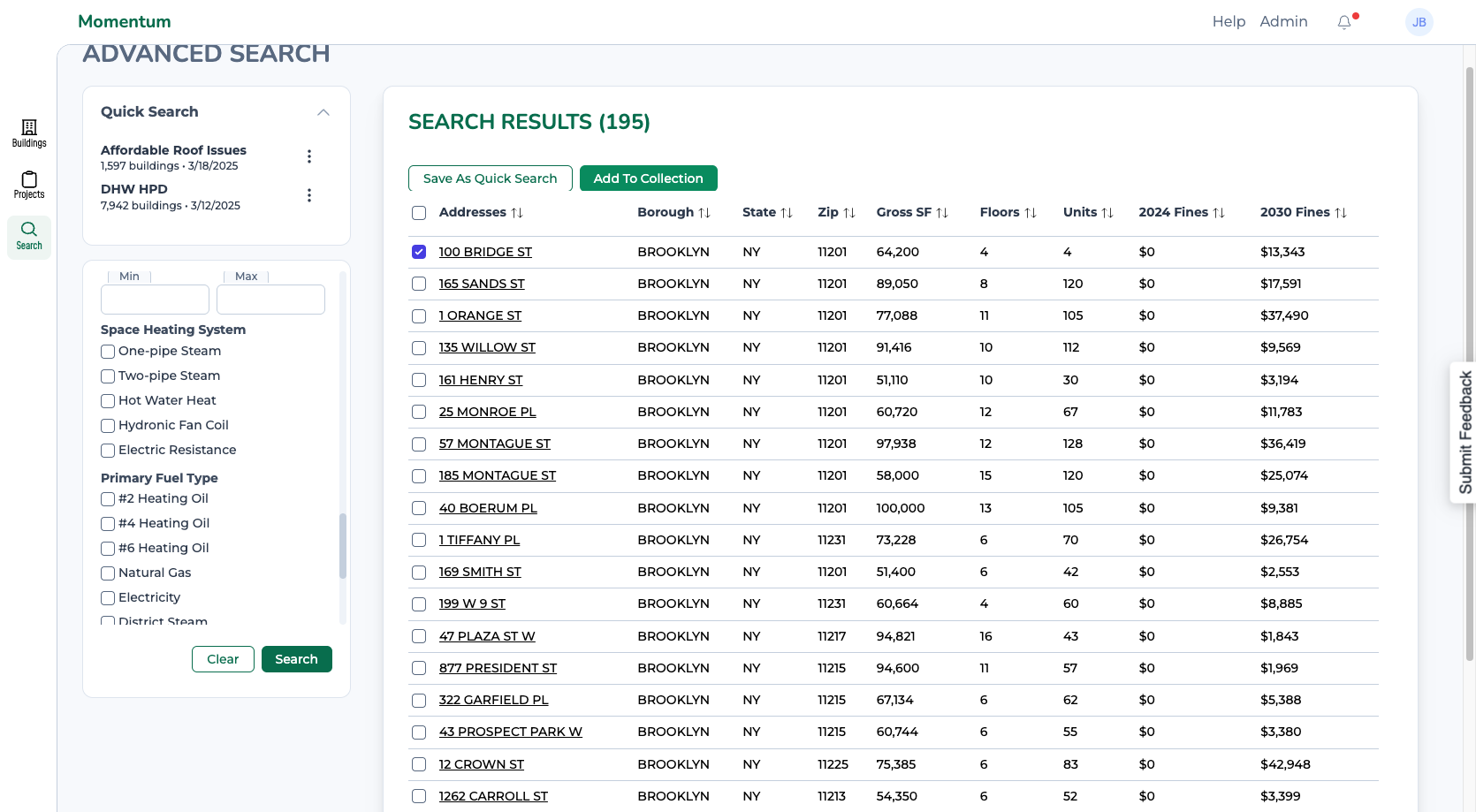Image resolution: width=1476 pixels, height=812 pixels.
Task: Sort results by 2030 Fines arrows icon
Action: 1341,213
